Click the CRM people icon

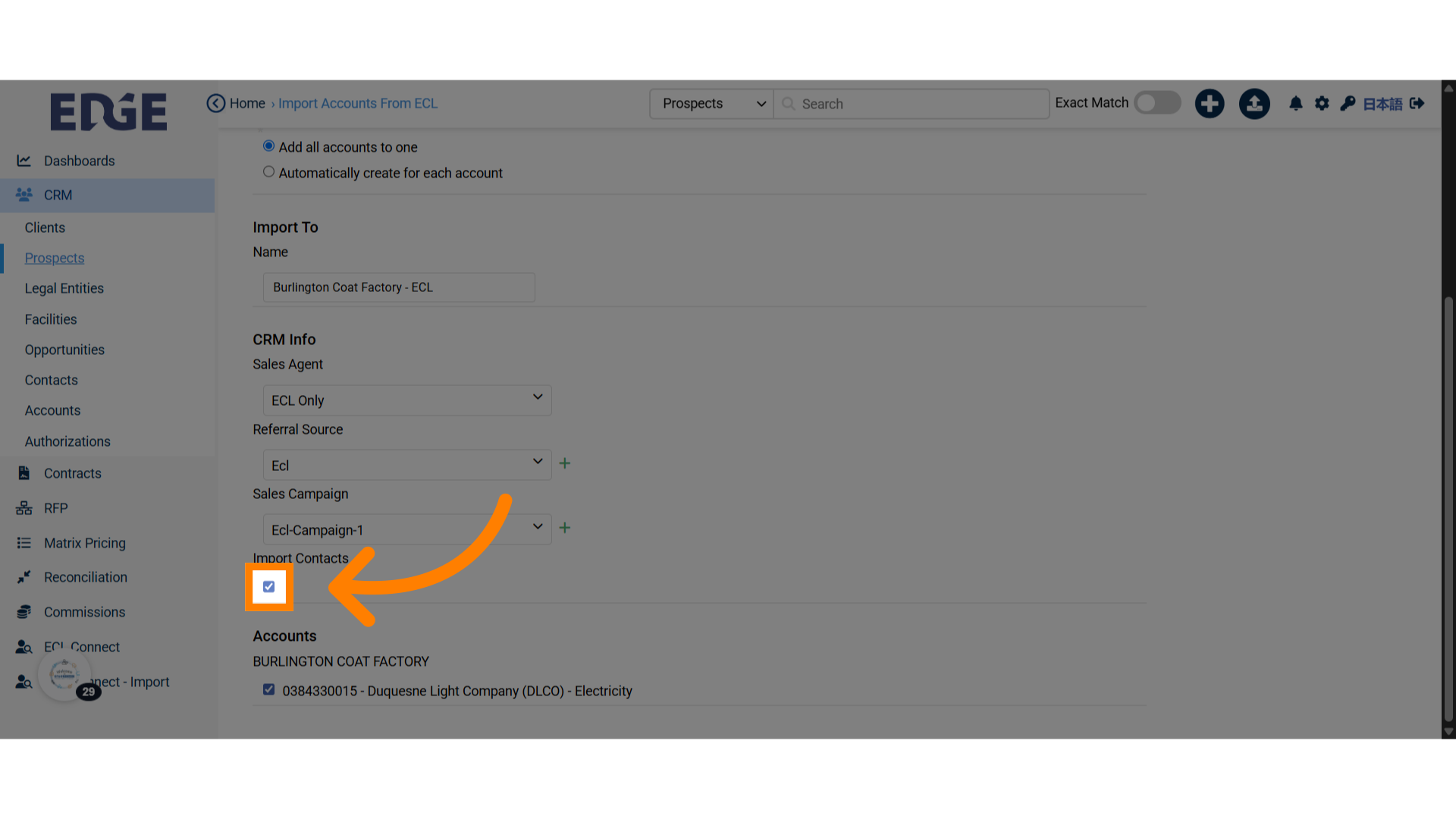24,195
